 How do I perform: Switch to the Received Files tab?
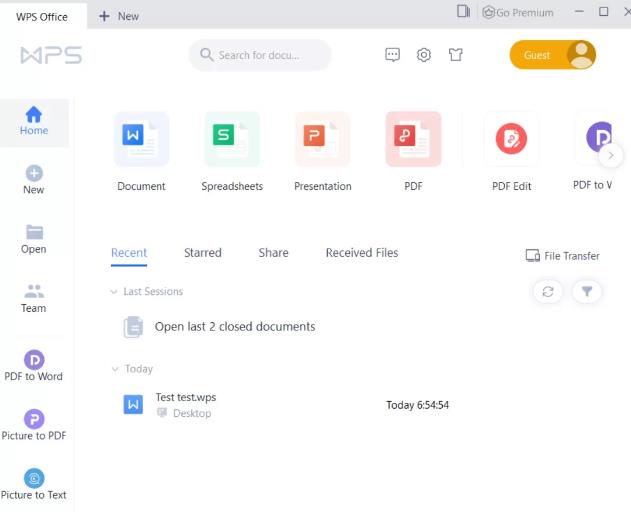coord(362,253)
